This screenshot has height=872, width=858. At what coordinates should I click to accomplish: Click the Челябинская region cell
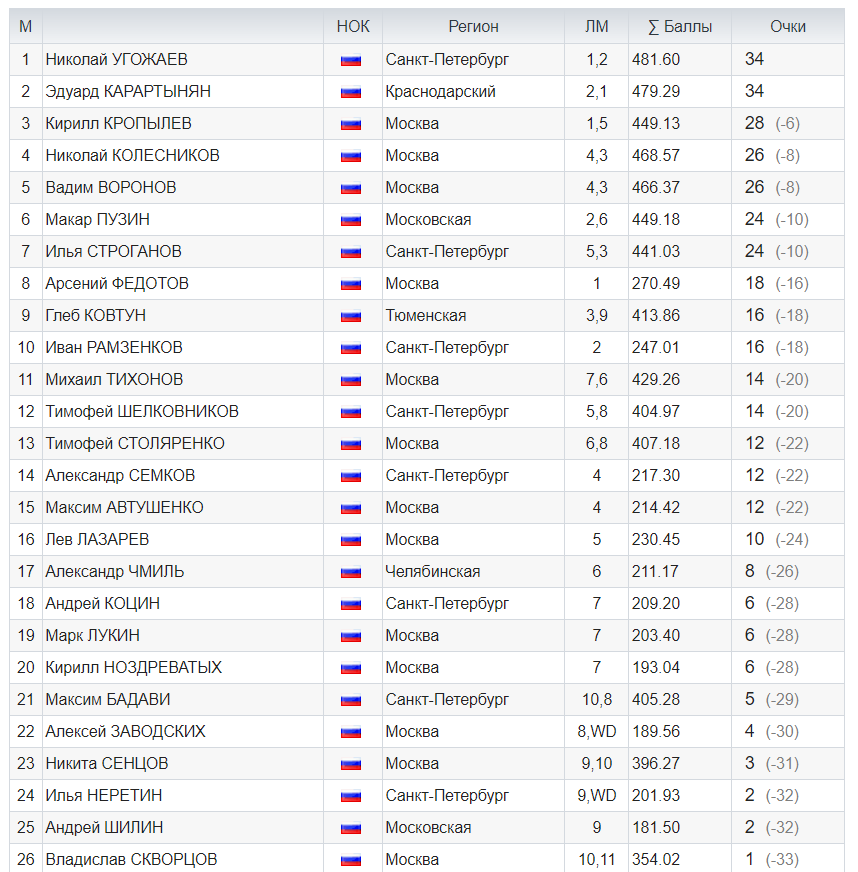pyautogui.click(x=432, y=572)
